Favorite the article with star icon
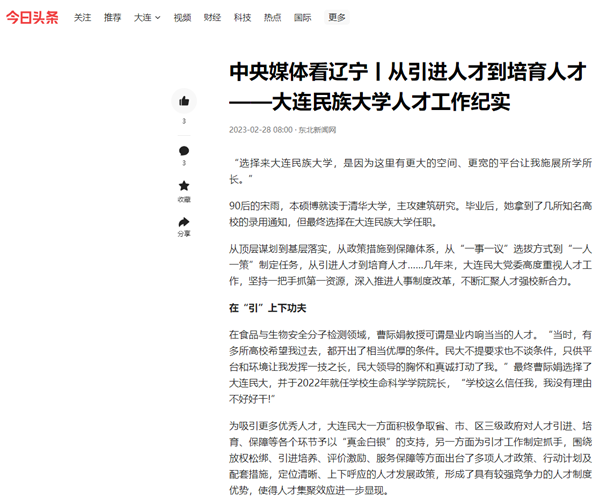Viewport: 600px width, 498px height. pos(183,186)
